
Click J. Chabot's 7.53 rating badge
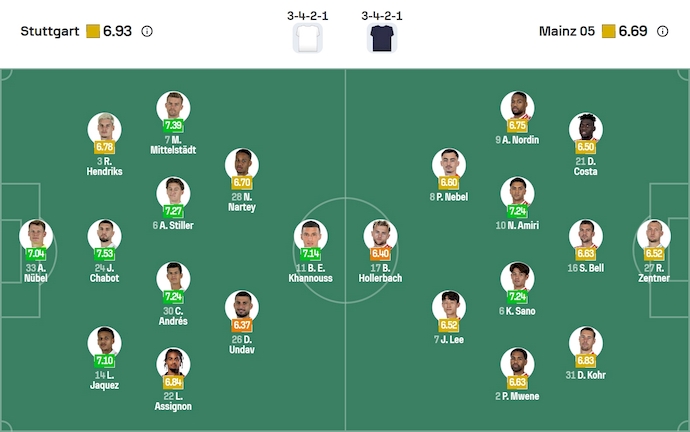(104, 254)
